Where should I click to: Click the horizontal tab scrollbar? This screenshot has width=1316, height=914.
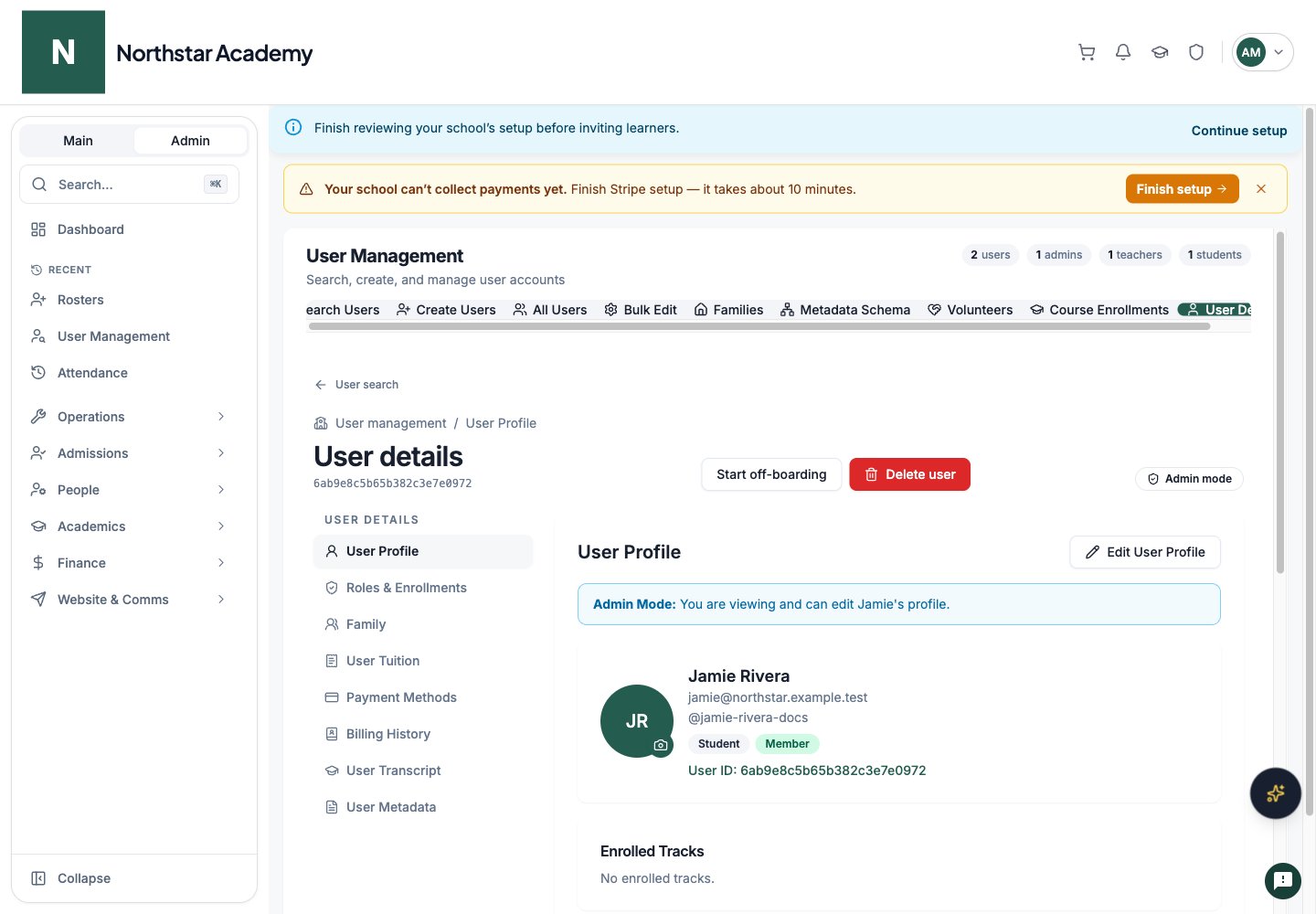(x=759, y=325)
